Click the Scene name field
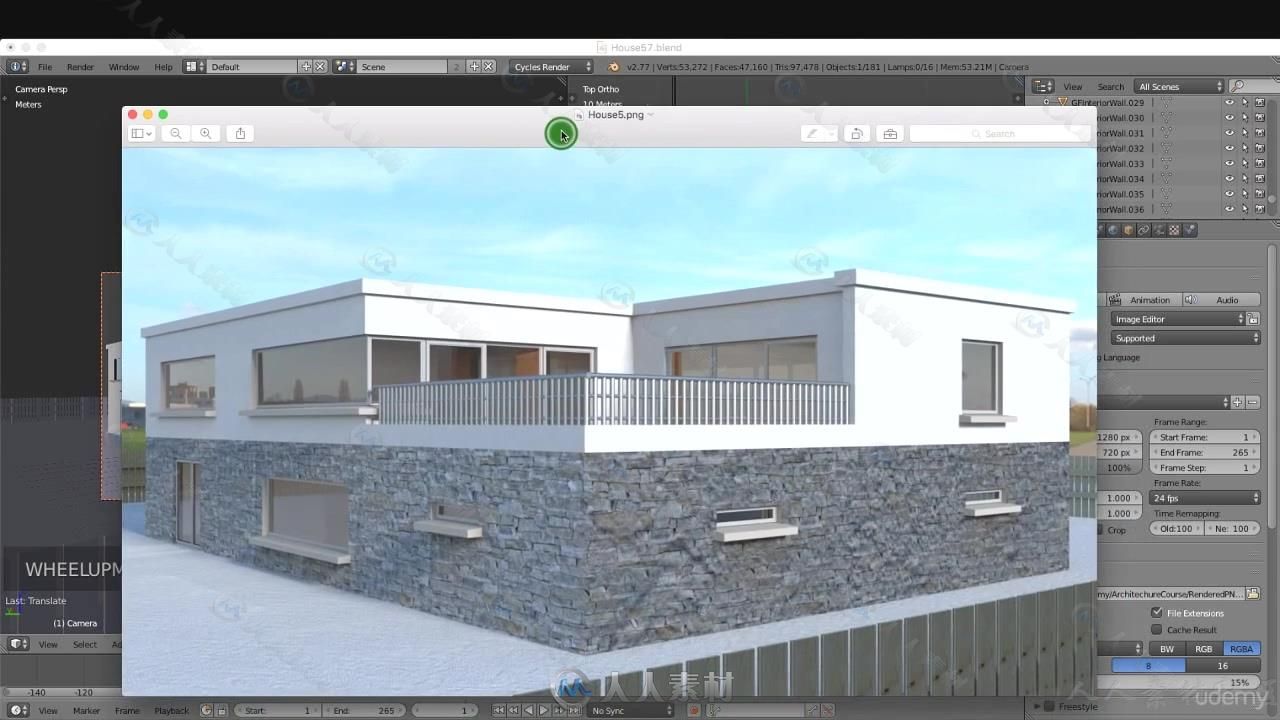 click(x=402, y=67)
